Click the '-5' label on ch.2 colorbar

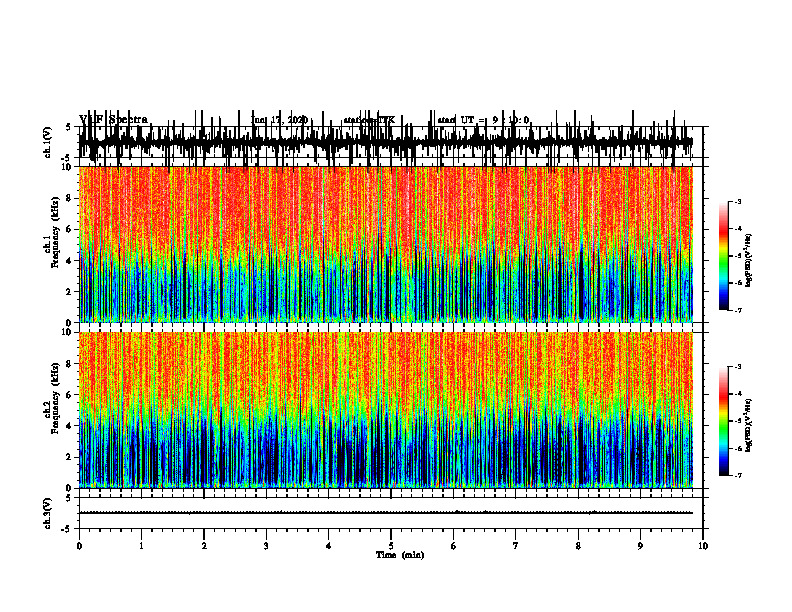(x=738, y=421)
